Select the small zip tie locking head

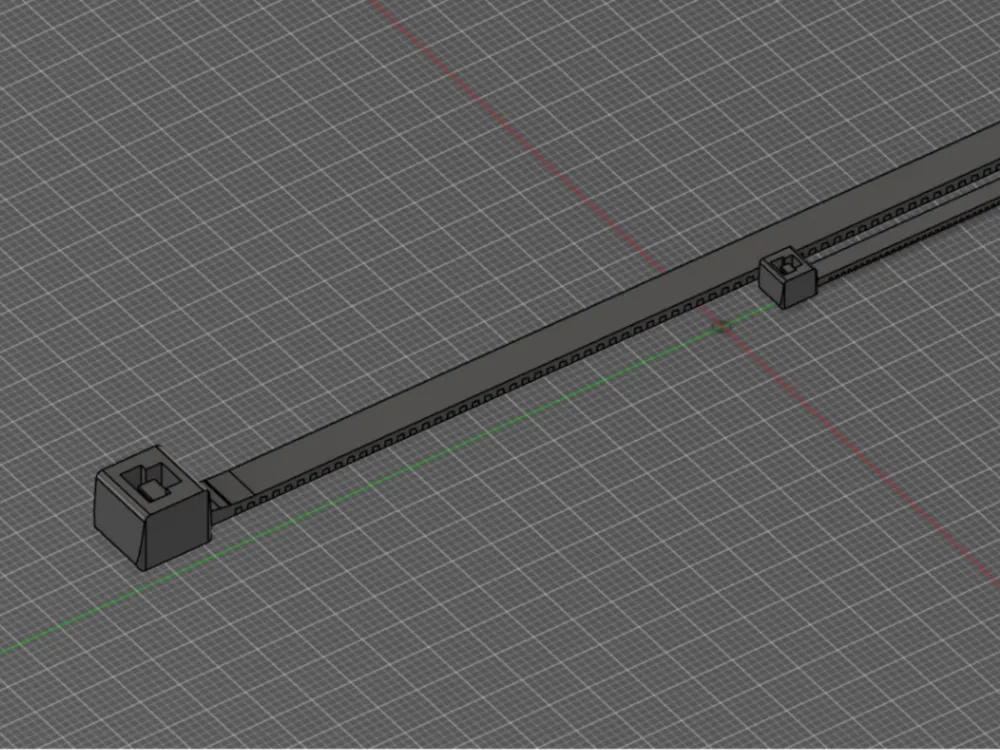click(788, 276)
